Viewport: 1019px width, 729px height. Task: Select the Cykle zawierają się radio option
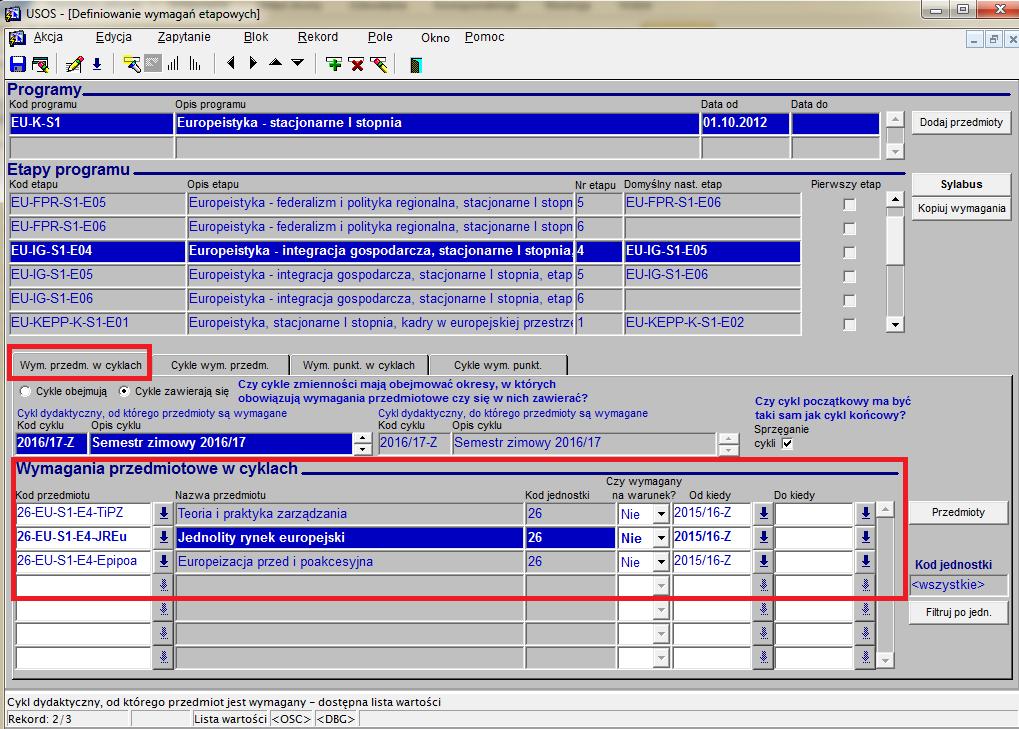click(124, 392)
